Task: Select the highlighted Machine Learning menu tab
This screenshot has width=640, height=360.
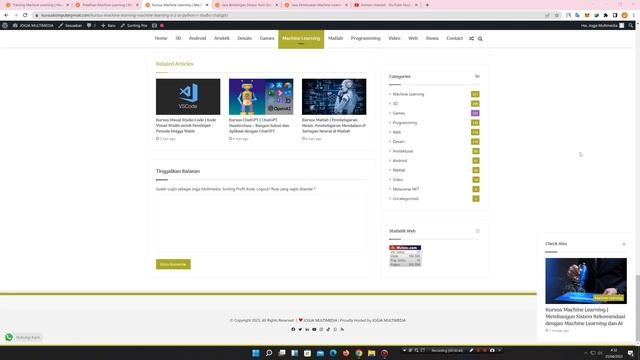Action: coord(301,39)
